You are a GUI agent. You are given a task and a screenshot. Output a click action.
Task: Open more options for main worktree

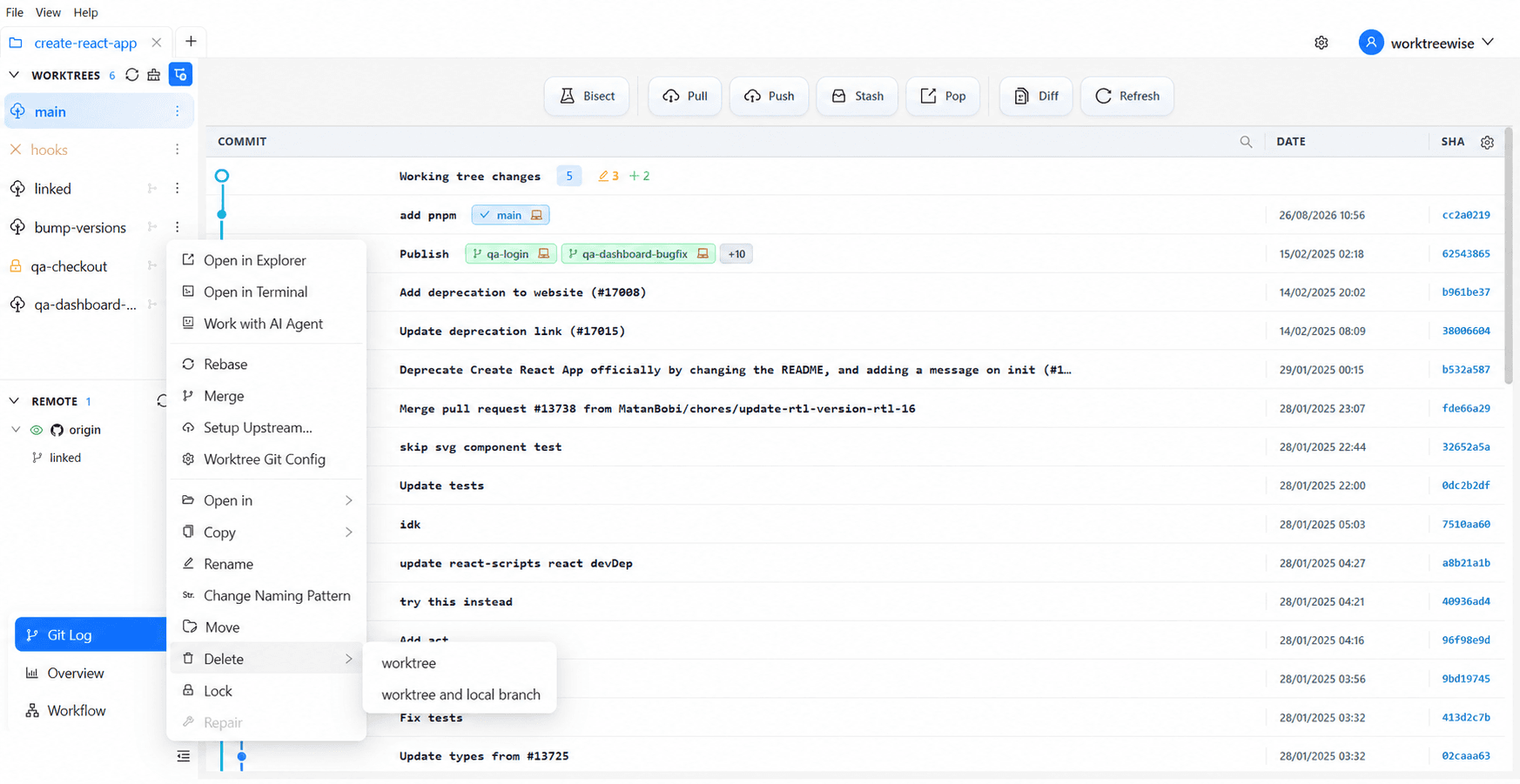click(x=177, y=111)
